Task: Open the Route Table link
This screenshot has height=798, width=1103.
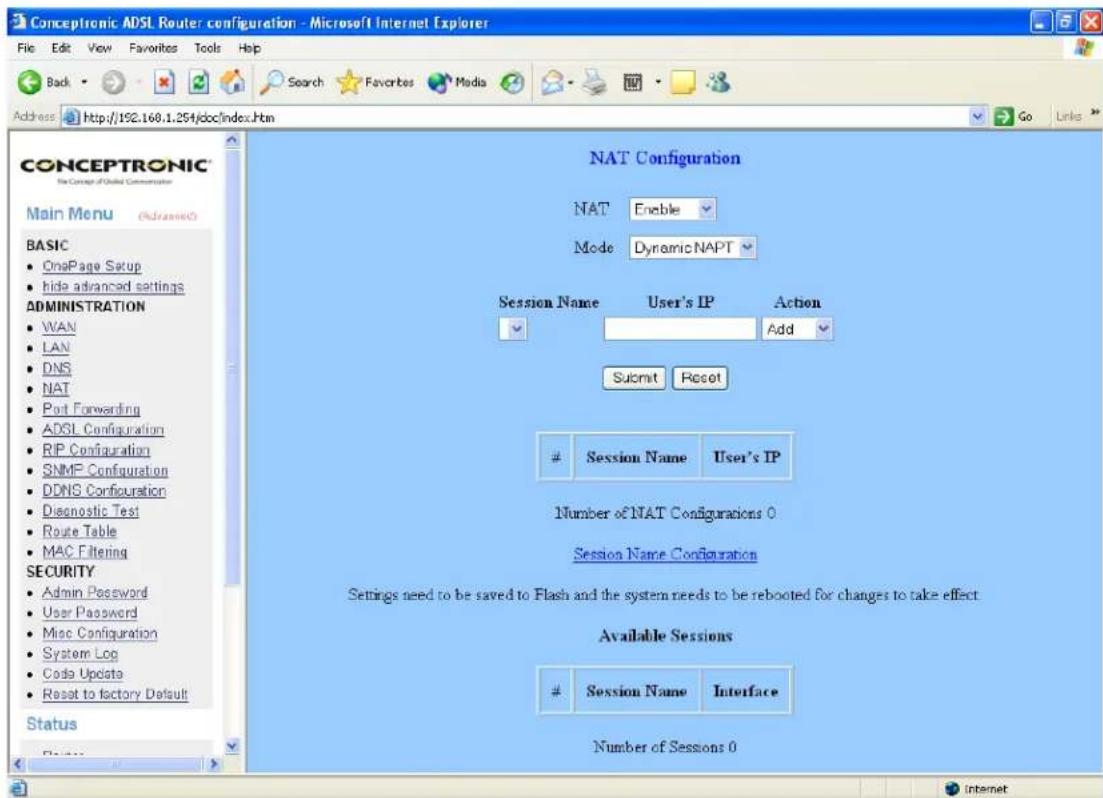Action: [79, 531]
